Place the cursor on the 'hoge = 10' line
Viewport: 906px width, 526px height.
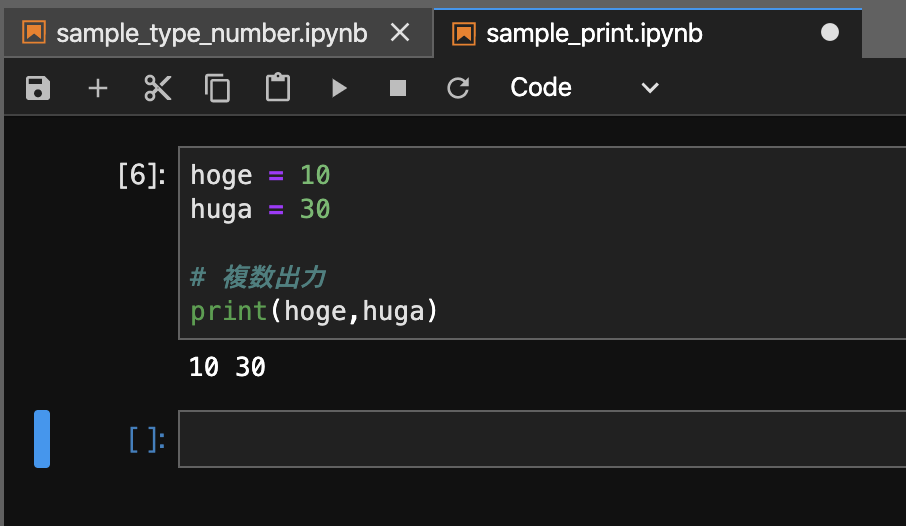[260, 175]
